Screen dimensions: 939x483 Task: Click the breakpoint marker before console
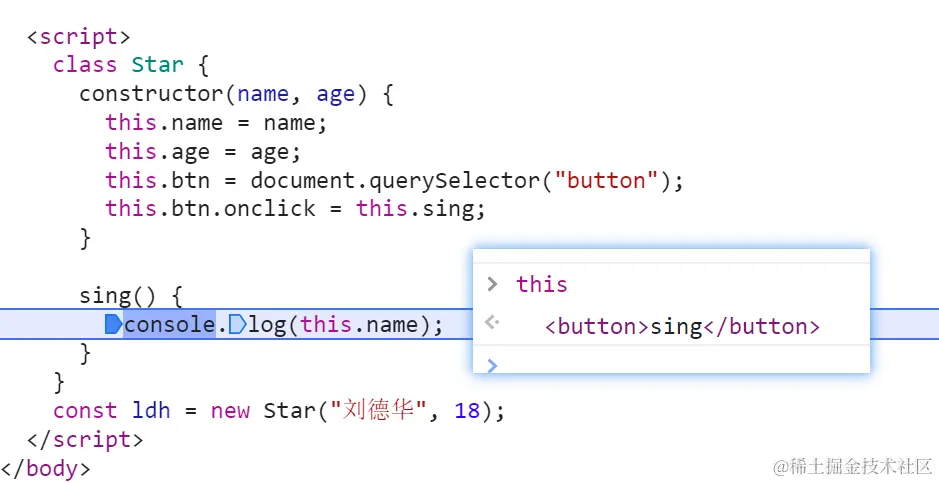pos(114,324)
